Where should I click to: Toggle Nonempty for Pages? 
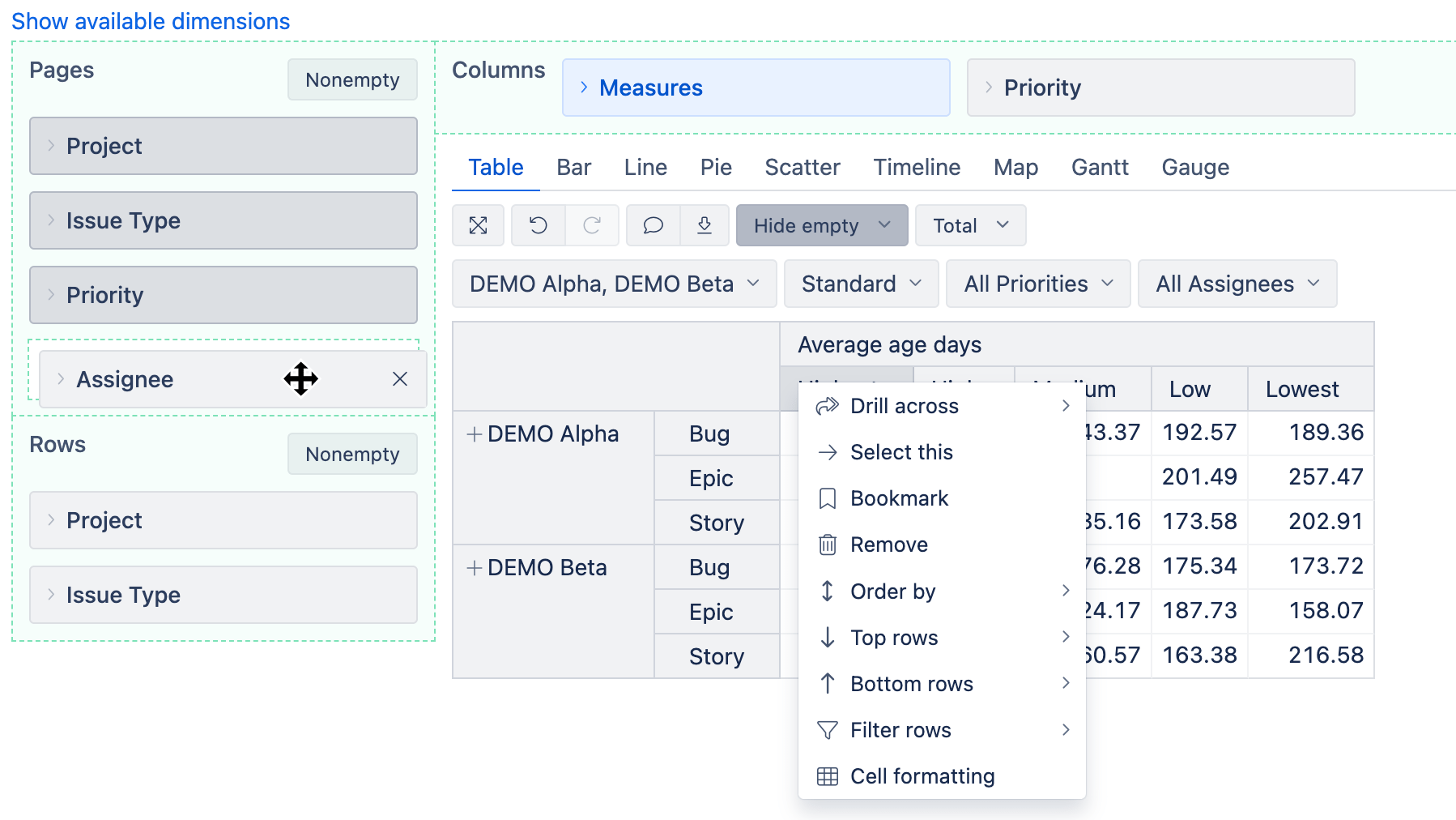pyautogui.click(x=352, y=79)
